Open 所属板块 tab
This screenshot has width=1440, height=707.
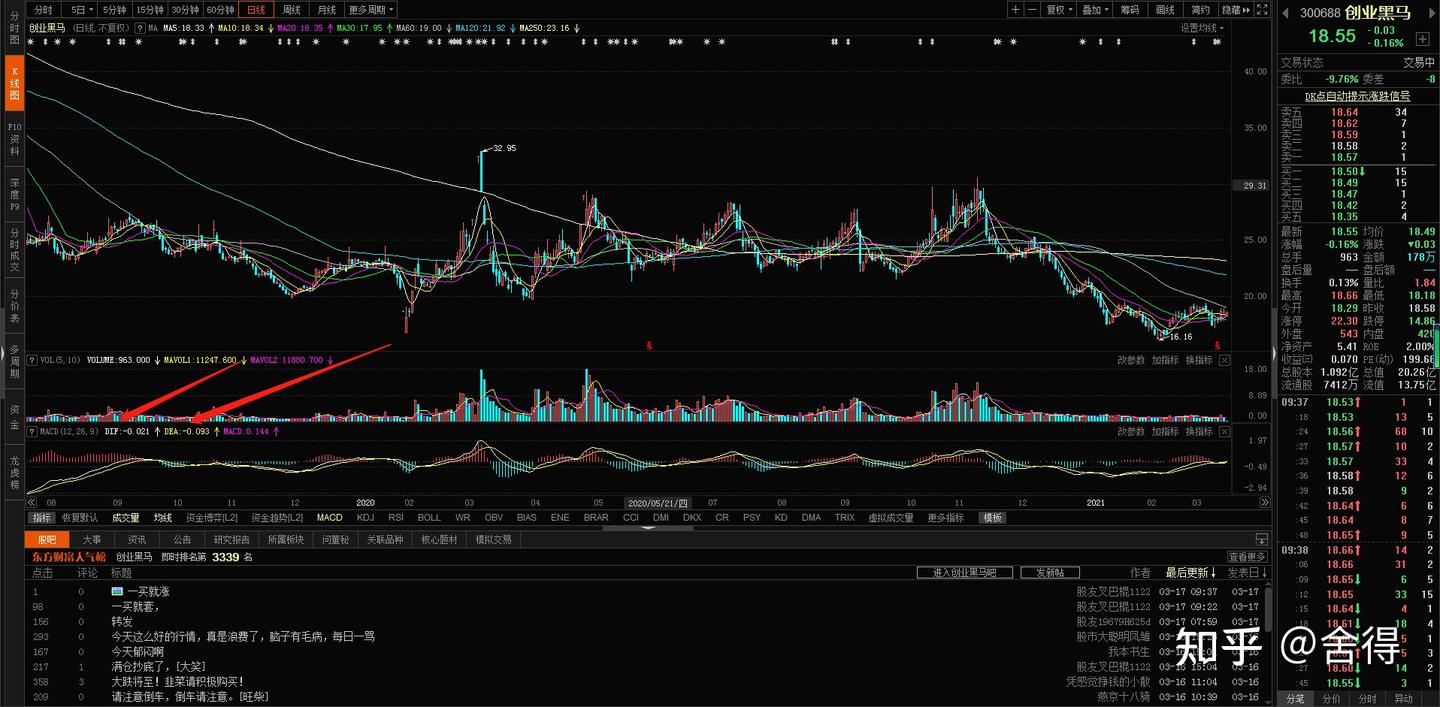[x=286, y=539]
